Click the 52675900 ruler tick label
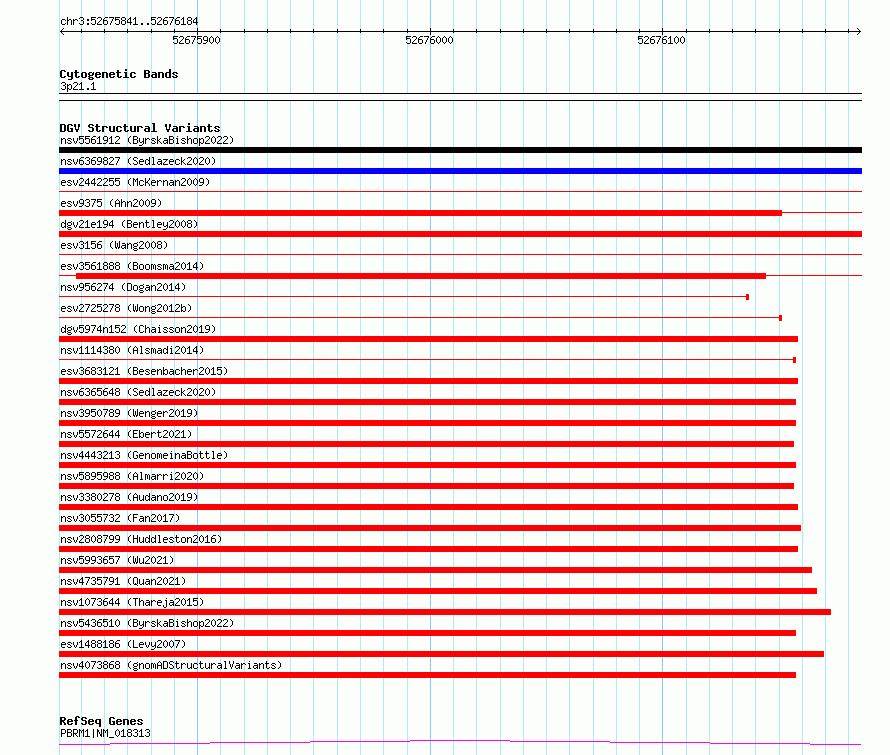Image resolution: width=890 pixels, height=755 pixels. click(196, 40)
